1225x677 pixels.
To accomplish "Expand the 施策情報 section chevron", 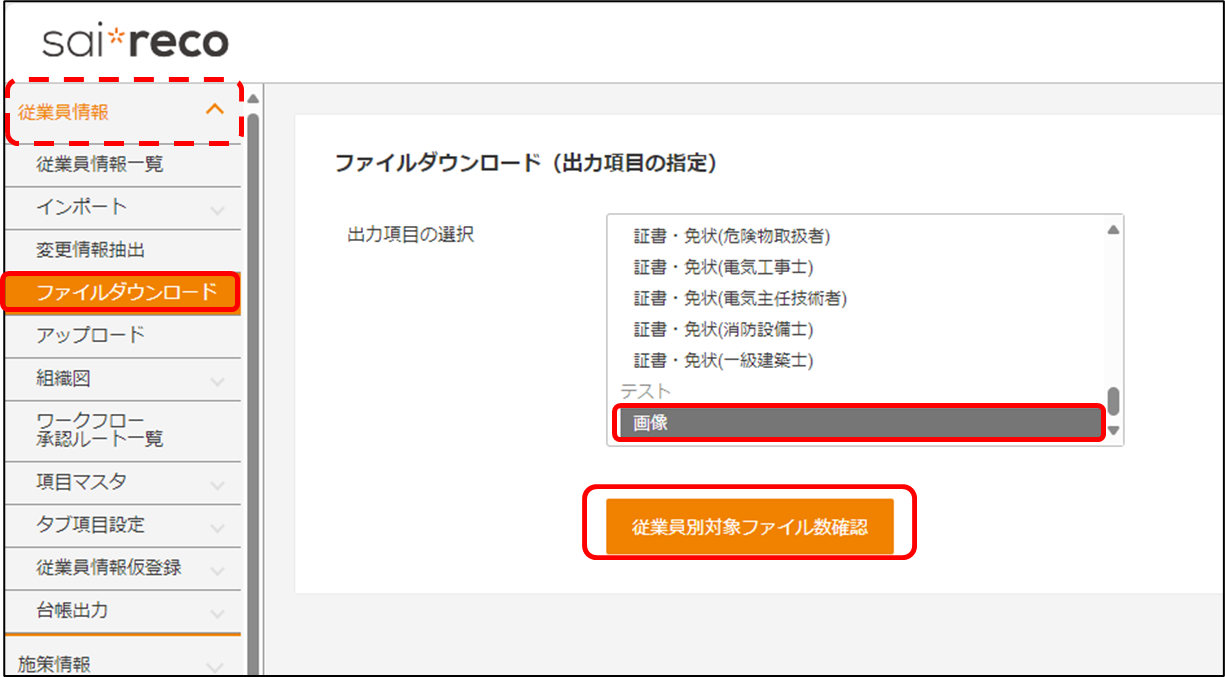I will pos(214,666).
